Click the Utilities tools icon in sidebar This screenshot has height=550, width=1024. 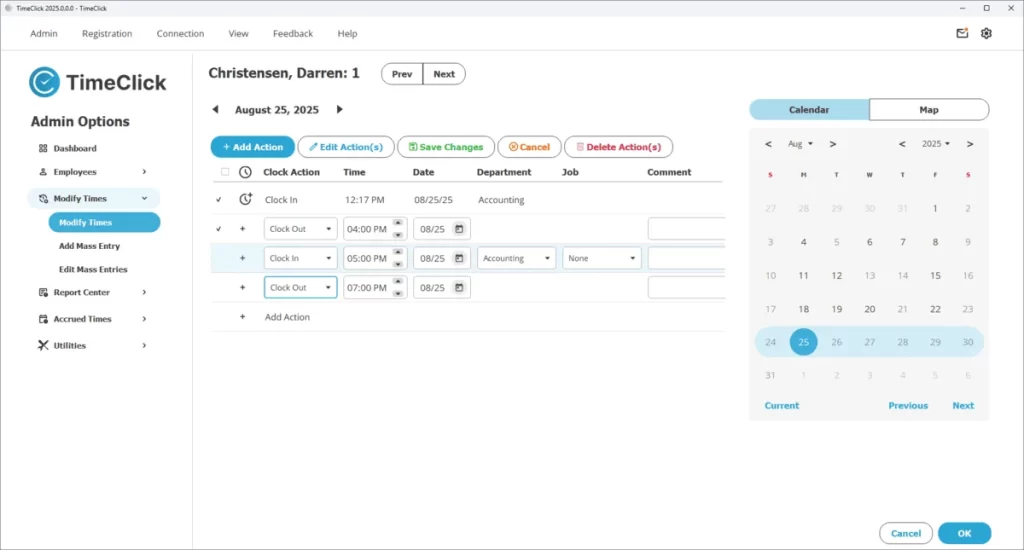point(43,345)
